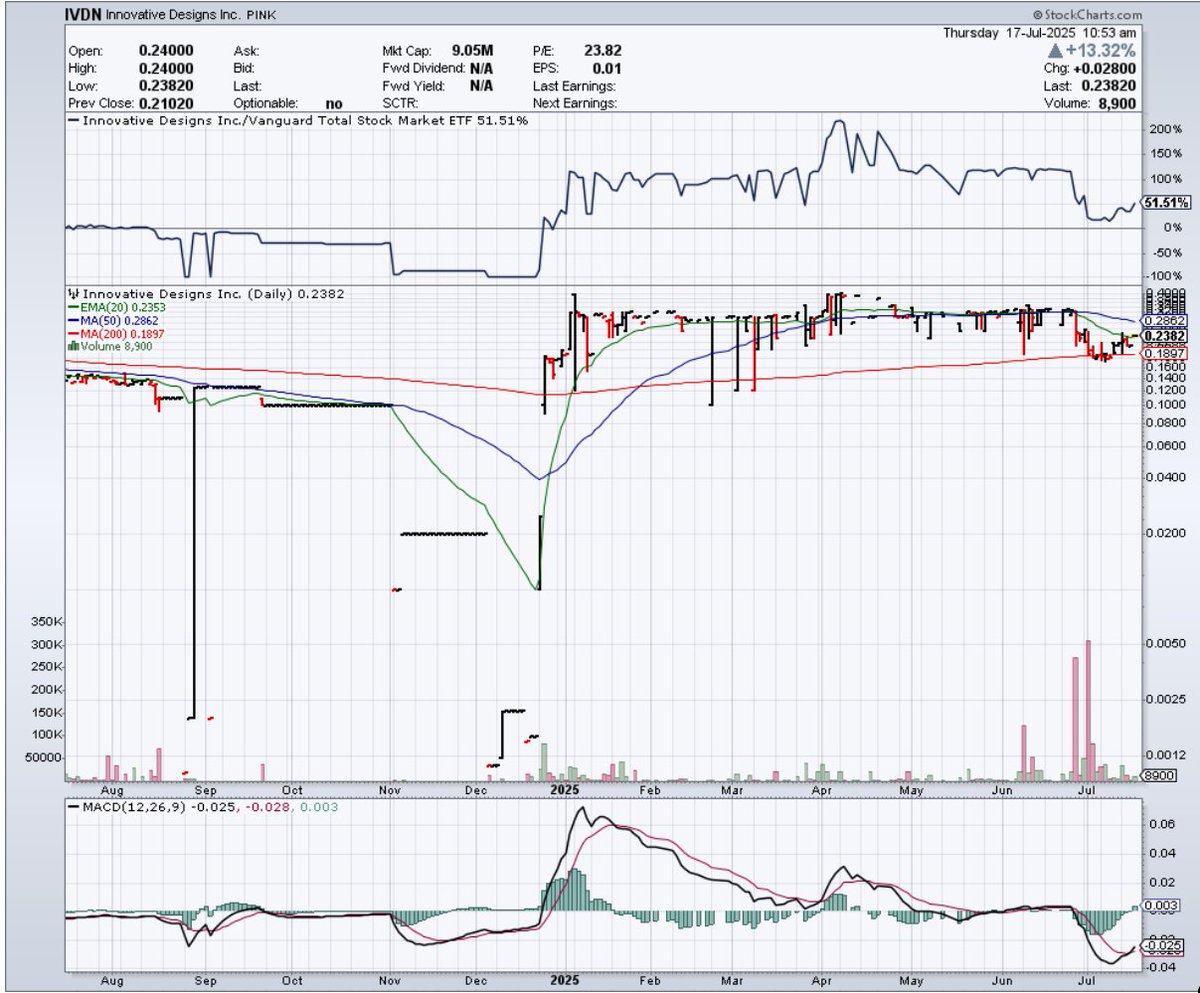Click the 0.06 MACD axis label
Image resolution: width=1200 pixels, height=993 pixels.
tap(1161, 825)
